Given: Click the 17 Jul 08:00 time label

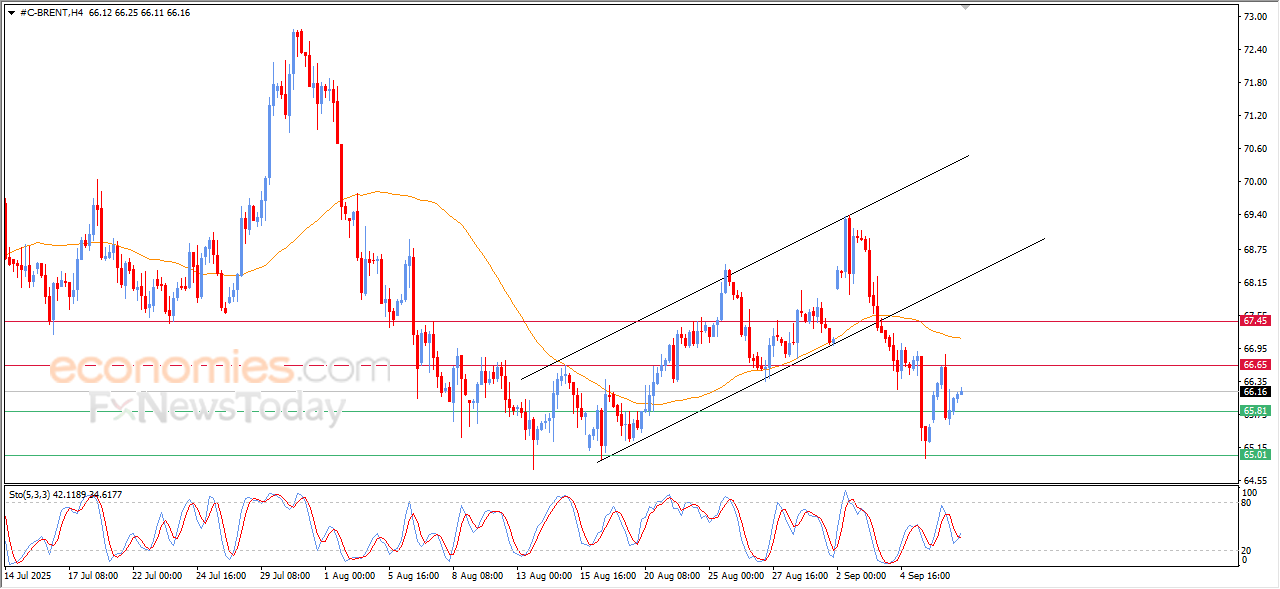Looking at the screenshot, I should pyautogui.click(x=93, y=576).
